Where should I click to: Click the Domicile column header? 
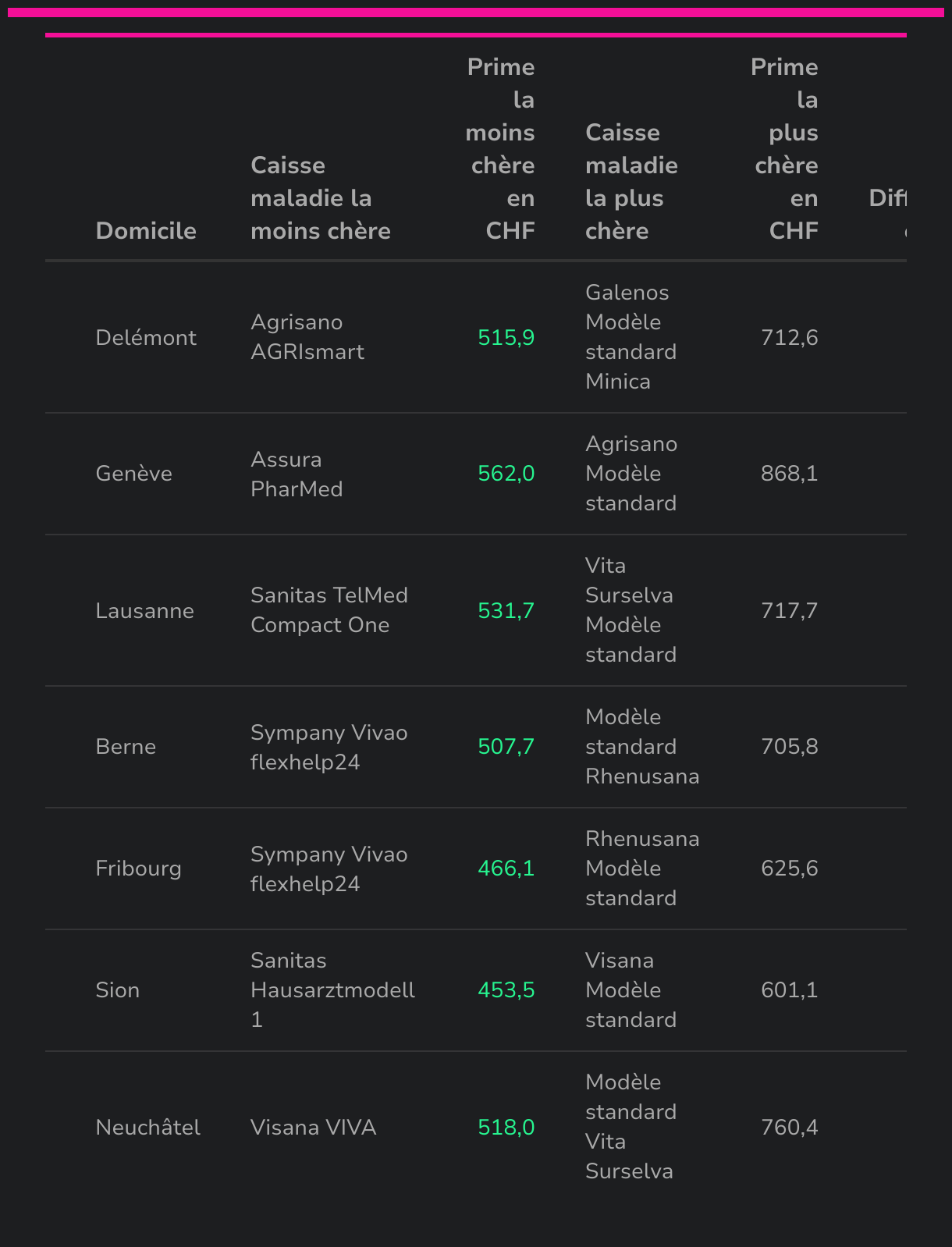(x=146, y=231)
